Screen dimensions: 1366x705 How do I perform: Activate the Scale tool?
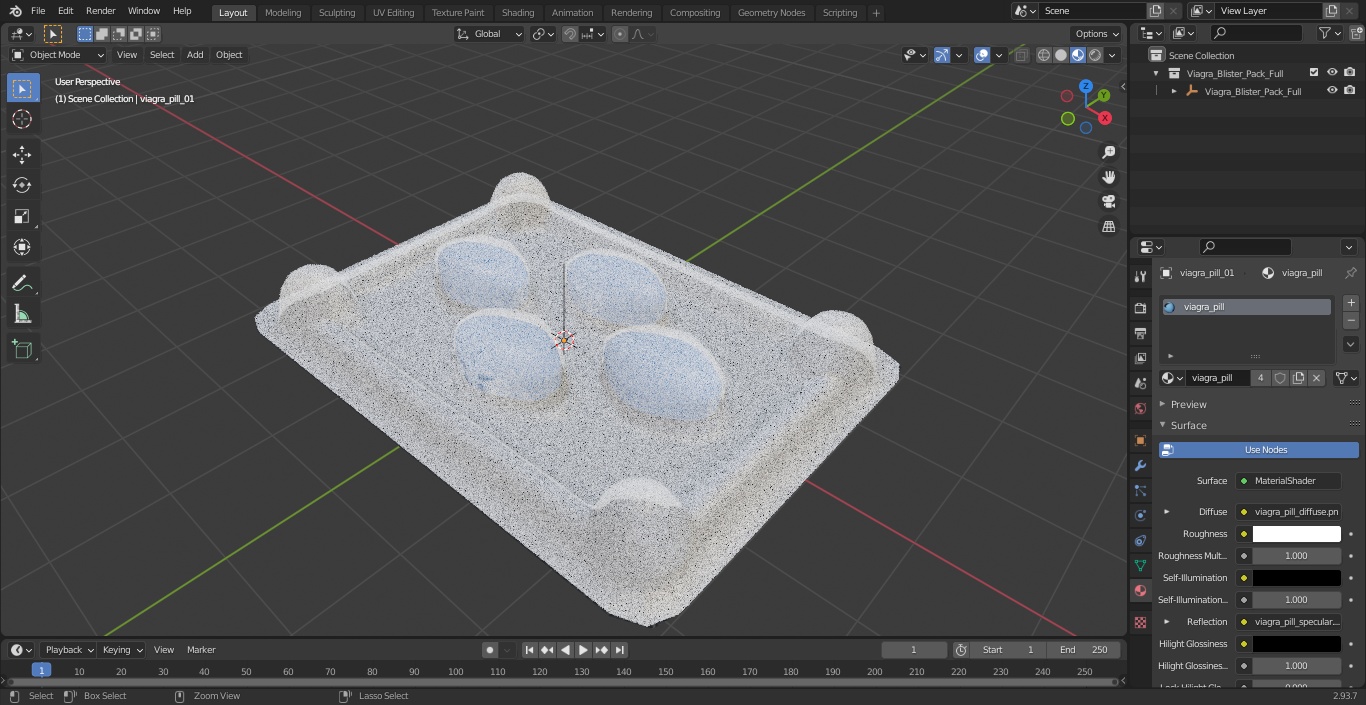point(22,216)
